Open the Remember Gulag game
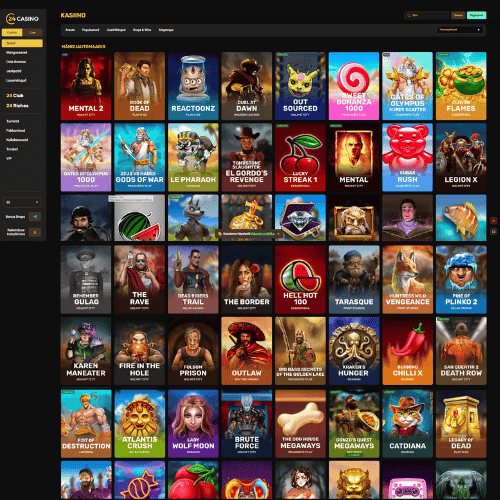500x500 pixels. coord(86,280)
